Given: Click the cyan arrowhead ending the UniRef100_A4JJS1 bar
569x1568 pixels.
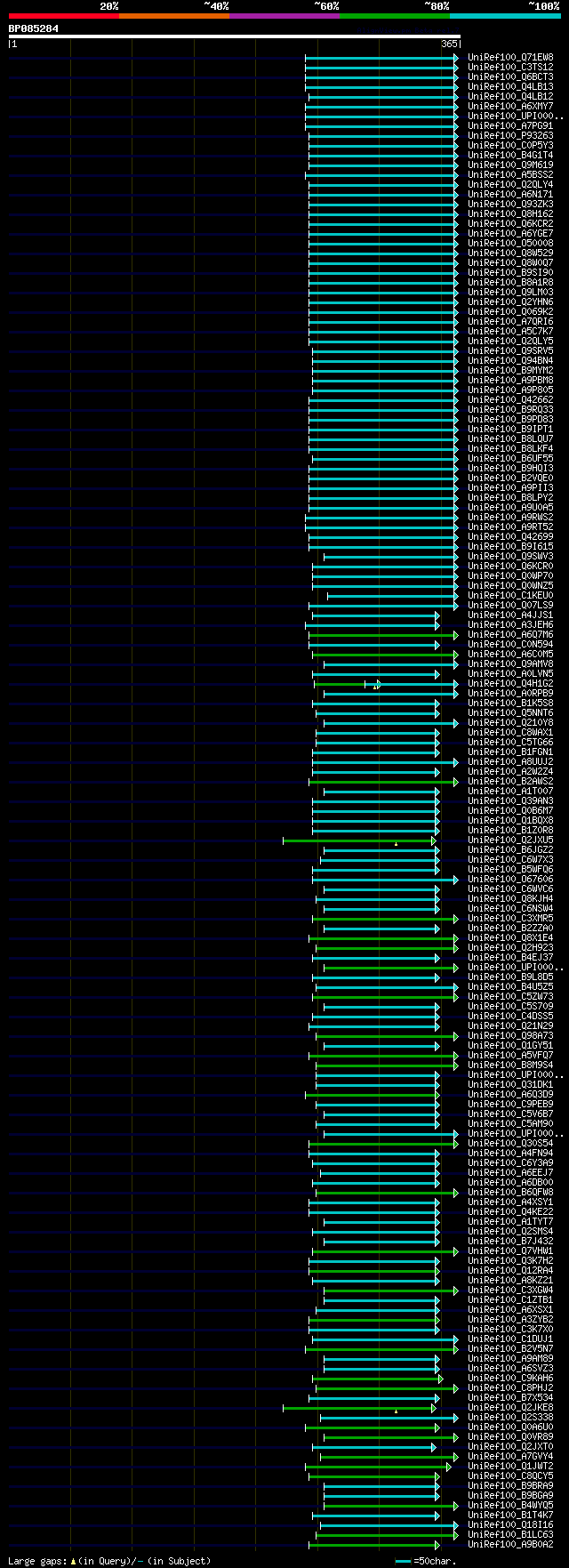Looking at the screenshot, I should 437,615.
